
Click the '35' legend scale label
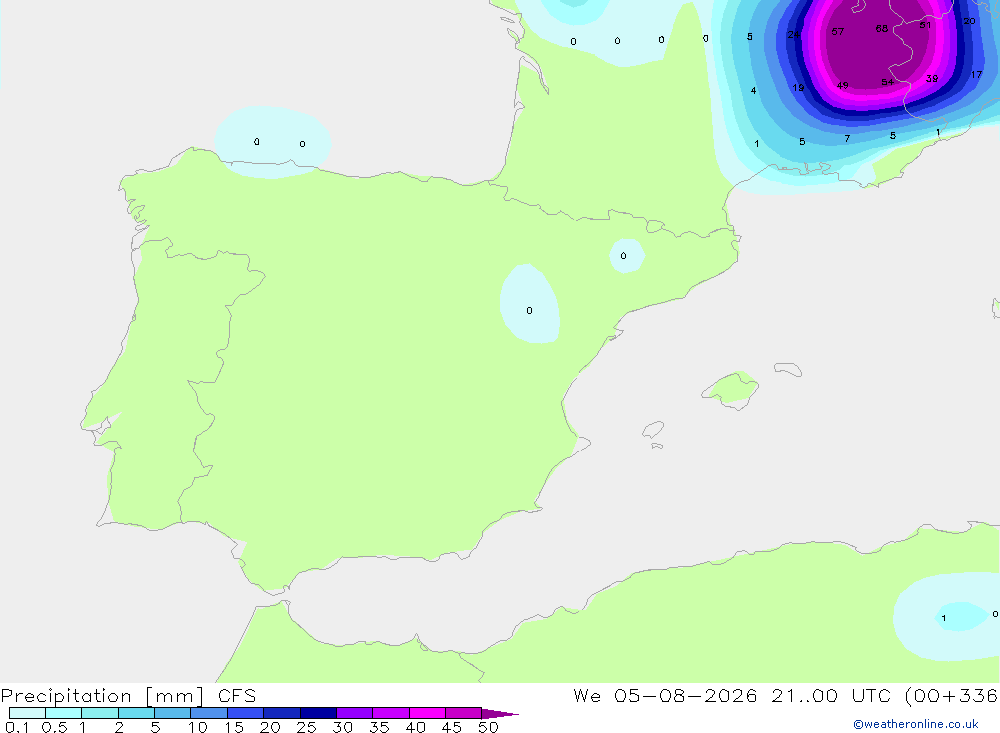379,727
